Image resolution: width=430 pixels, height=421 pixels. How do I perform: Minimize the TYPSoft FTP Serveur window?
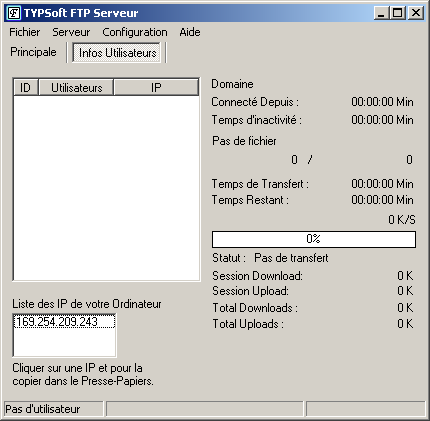coord(381,13)
